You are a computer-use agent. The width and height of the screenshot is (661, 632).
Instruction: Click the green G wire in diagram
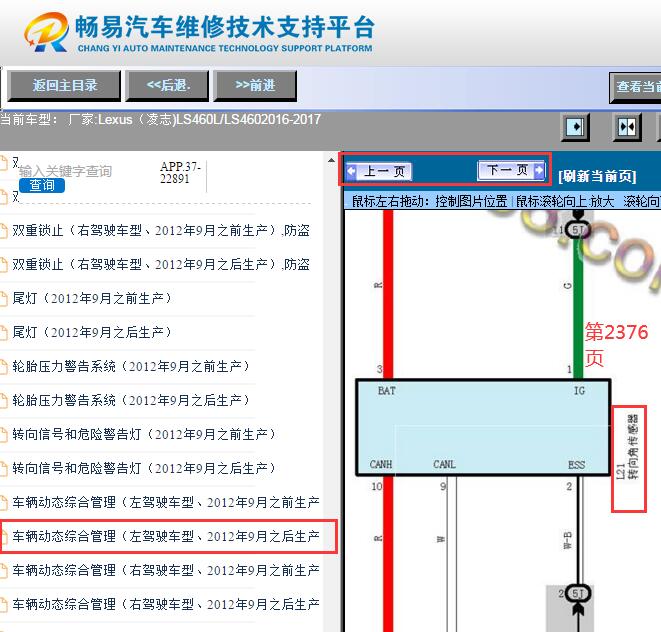point(578,308)
